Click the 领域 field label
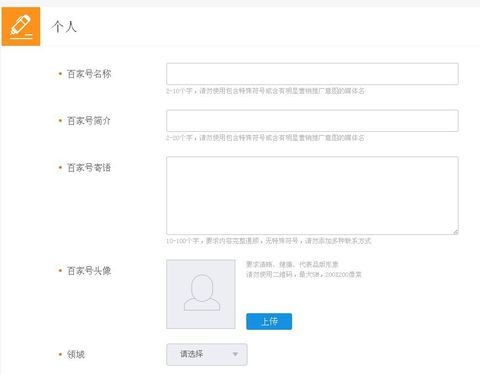Image resolution: width=480 pixels, height=375 pixels. pyautogui.click(x=76, y=354)
